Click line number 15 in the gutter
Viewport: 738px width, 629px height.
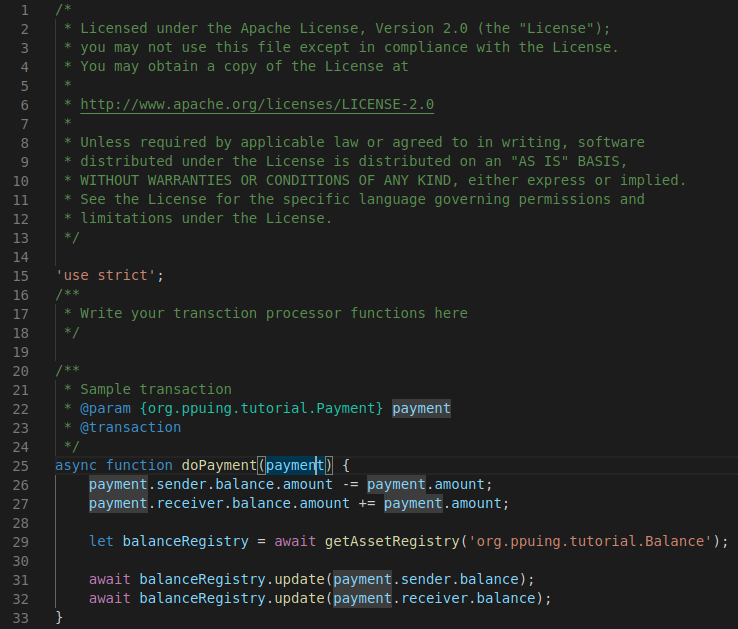pyautogui.click(x=21, y=276)
